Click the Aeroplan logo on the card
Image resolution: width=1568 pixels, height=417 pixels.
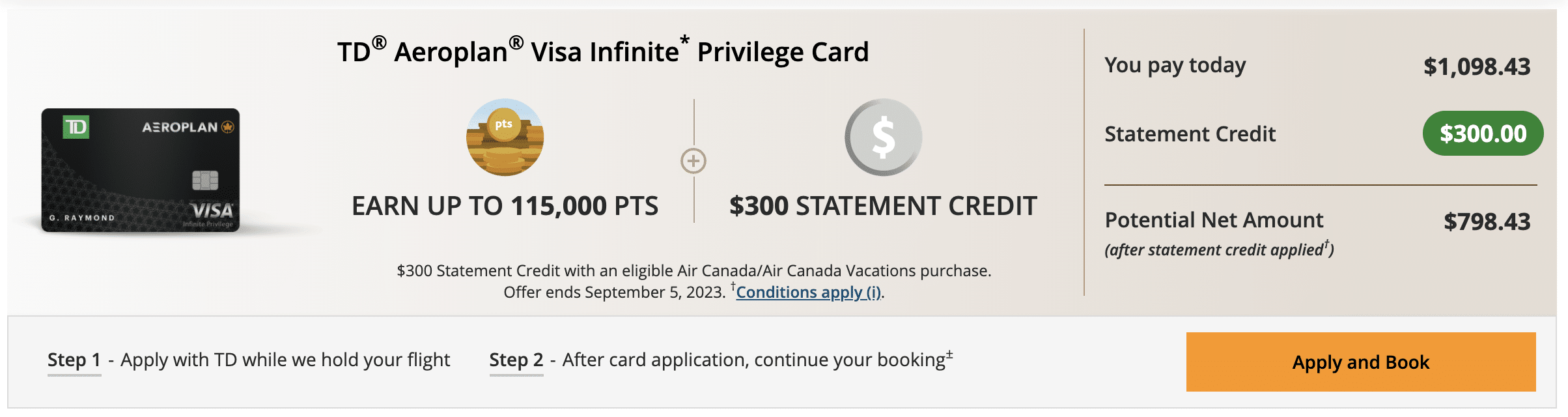[188, 127]
